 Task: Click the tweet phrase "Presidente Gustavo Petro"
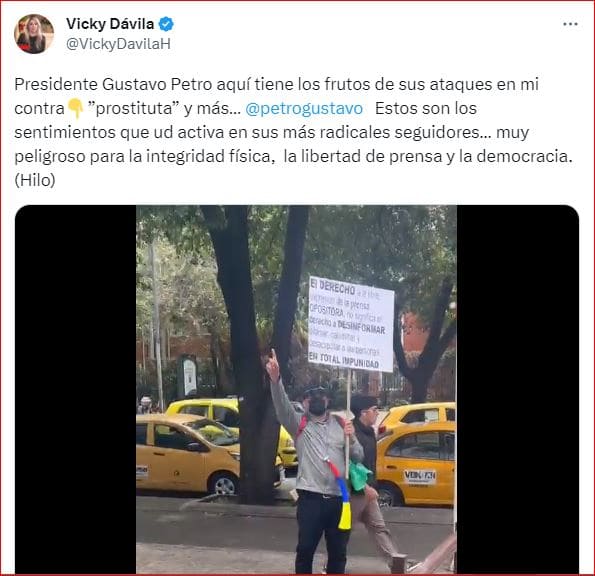pyautogui.click(x=113, y=84)
